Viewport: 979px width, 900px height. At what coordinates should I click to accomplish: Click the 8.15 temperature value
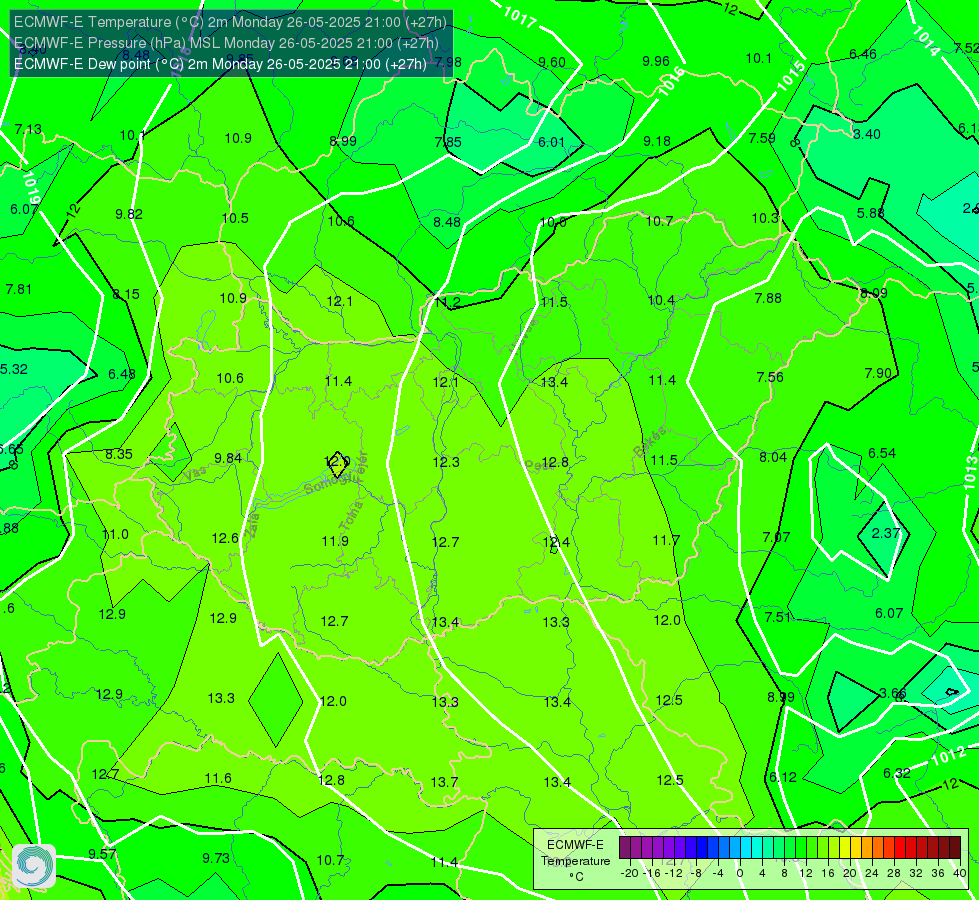pyautogui.click(x=126, y=294)
